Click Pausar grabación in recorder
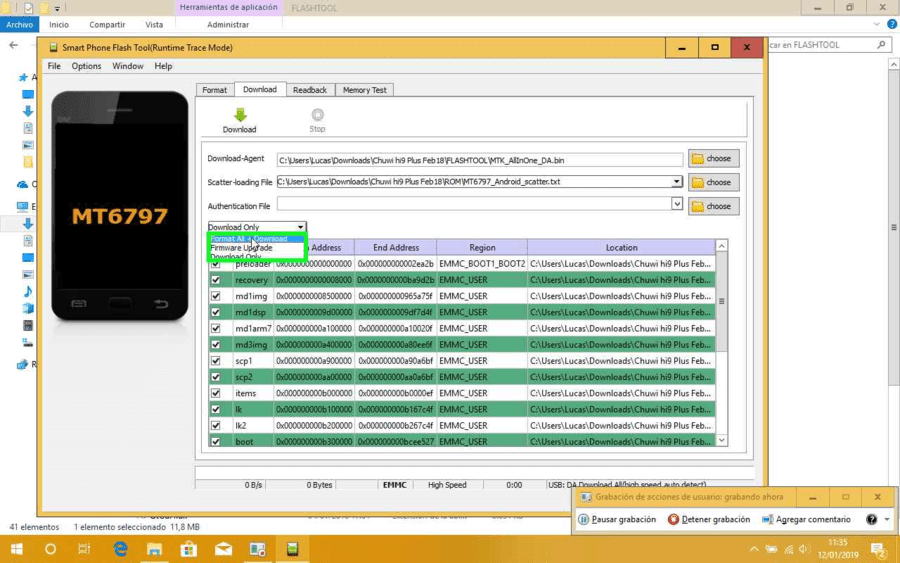Screen dimensions: 900x563 click(x=617, y=519)
